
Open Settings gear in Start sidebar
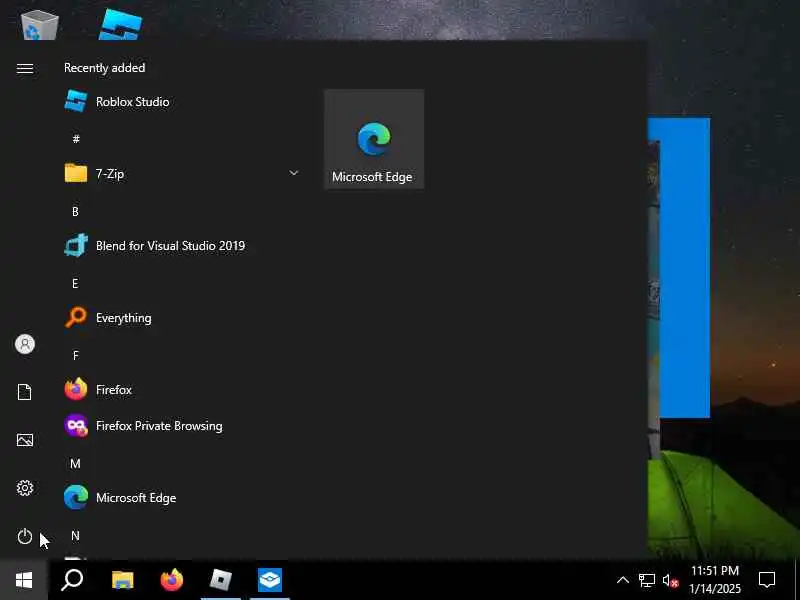[24, 488]
